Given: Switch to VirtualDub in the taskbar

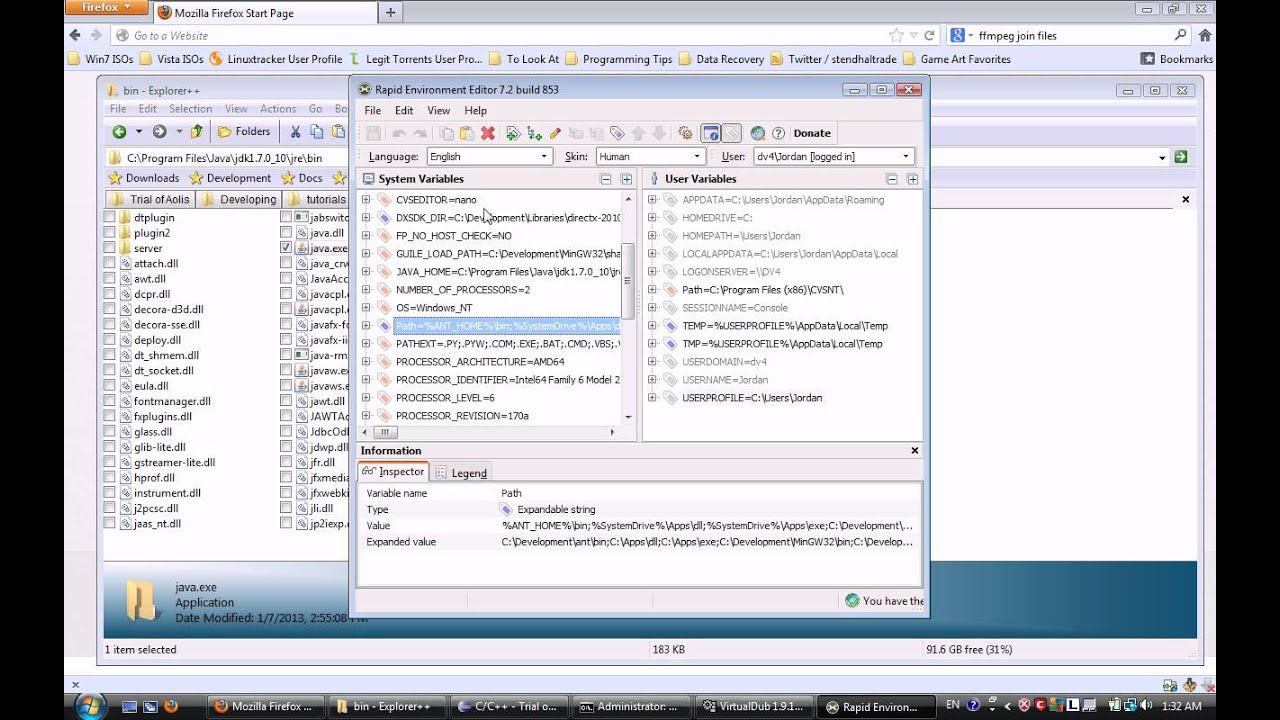Looking at the screenshot, I should [x=751, y=706].
